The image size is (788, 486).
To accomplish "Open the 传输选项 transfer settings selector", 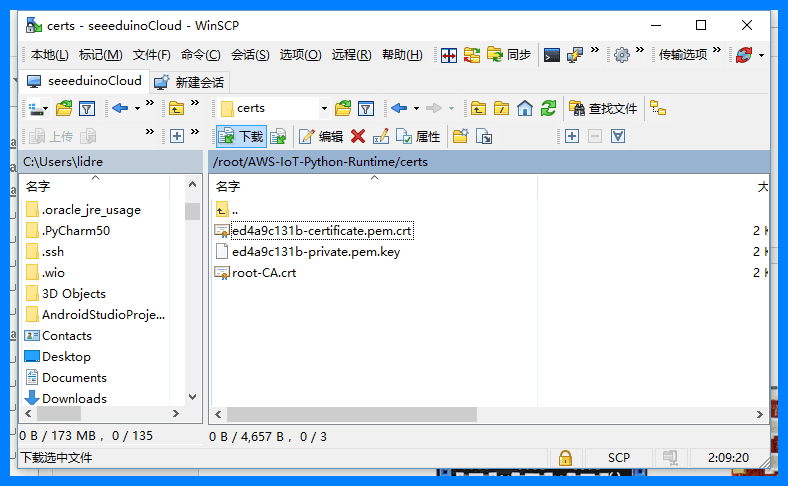I will coord(683,54).
